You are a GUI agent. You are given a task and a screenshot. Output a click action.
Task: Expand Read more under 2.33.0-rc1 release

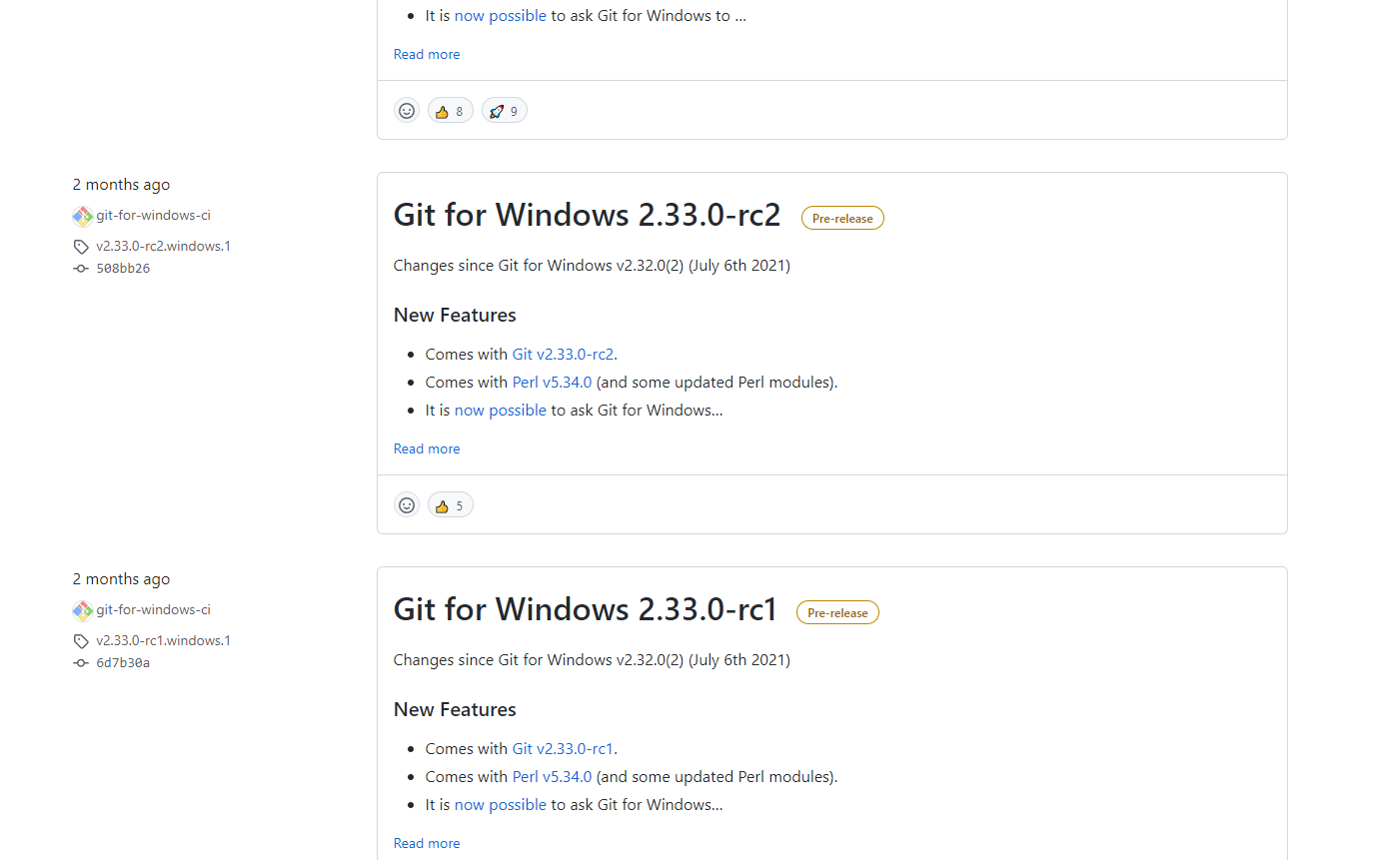[427, 843]
